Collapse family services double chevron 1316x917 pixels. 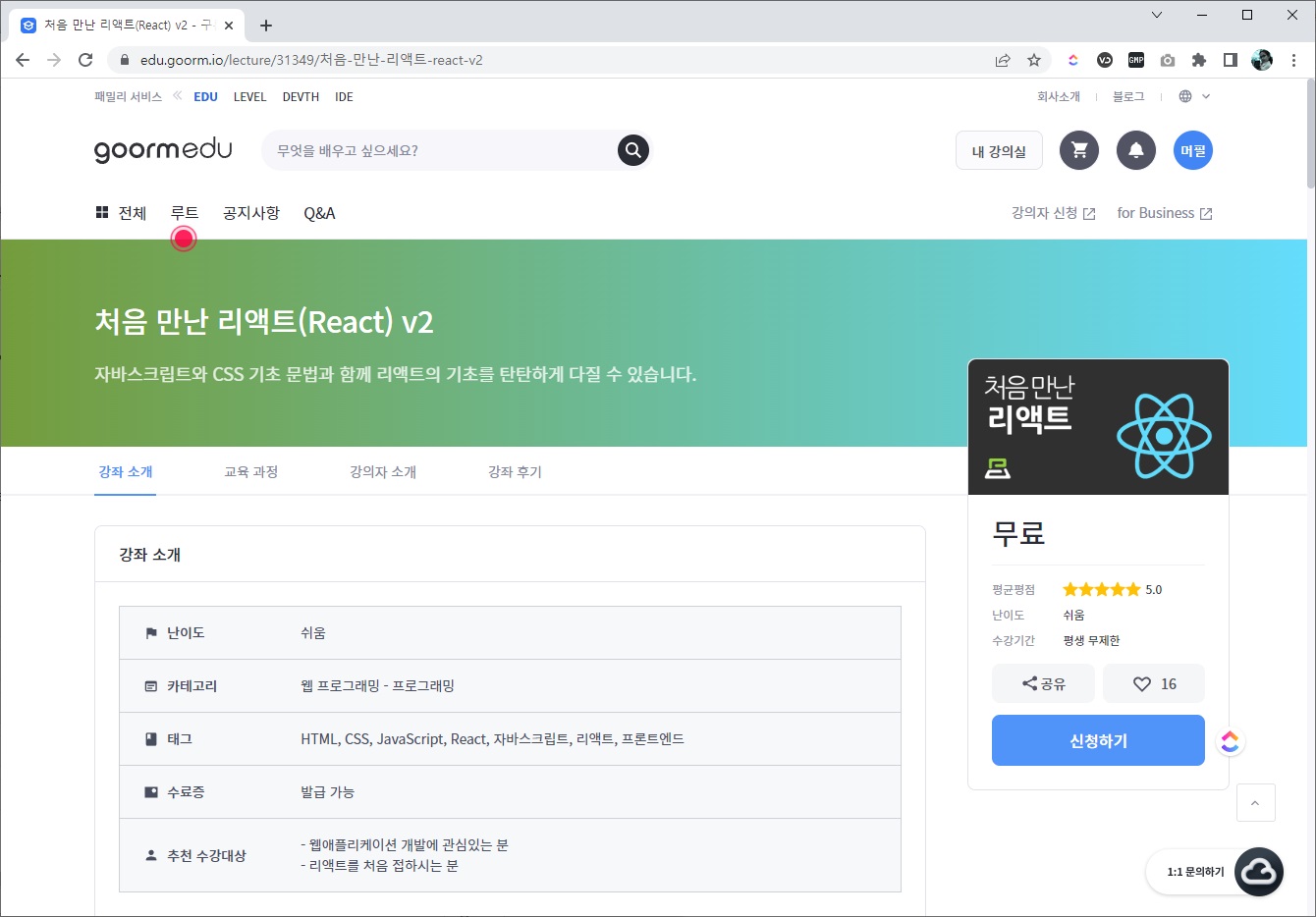(x=178, y=96)
